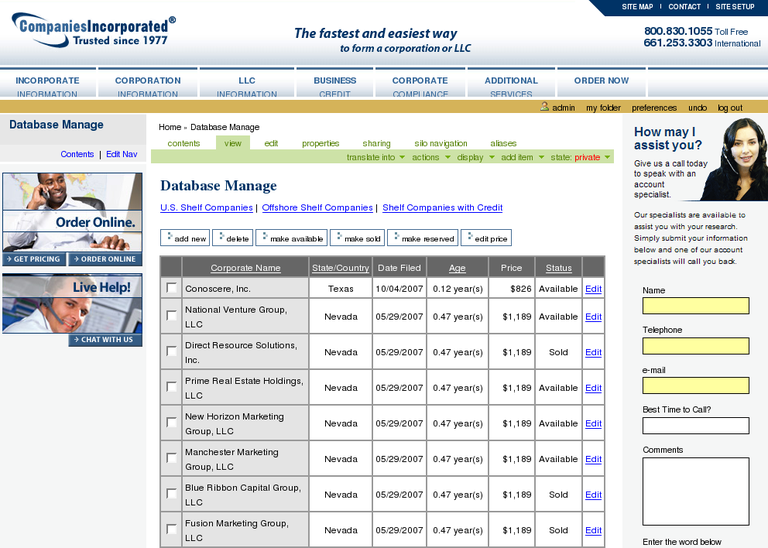Open my folder link
Image resolution: width=768 pixels, height=548 pixels.
[x=603, y=108]
